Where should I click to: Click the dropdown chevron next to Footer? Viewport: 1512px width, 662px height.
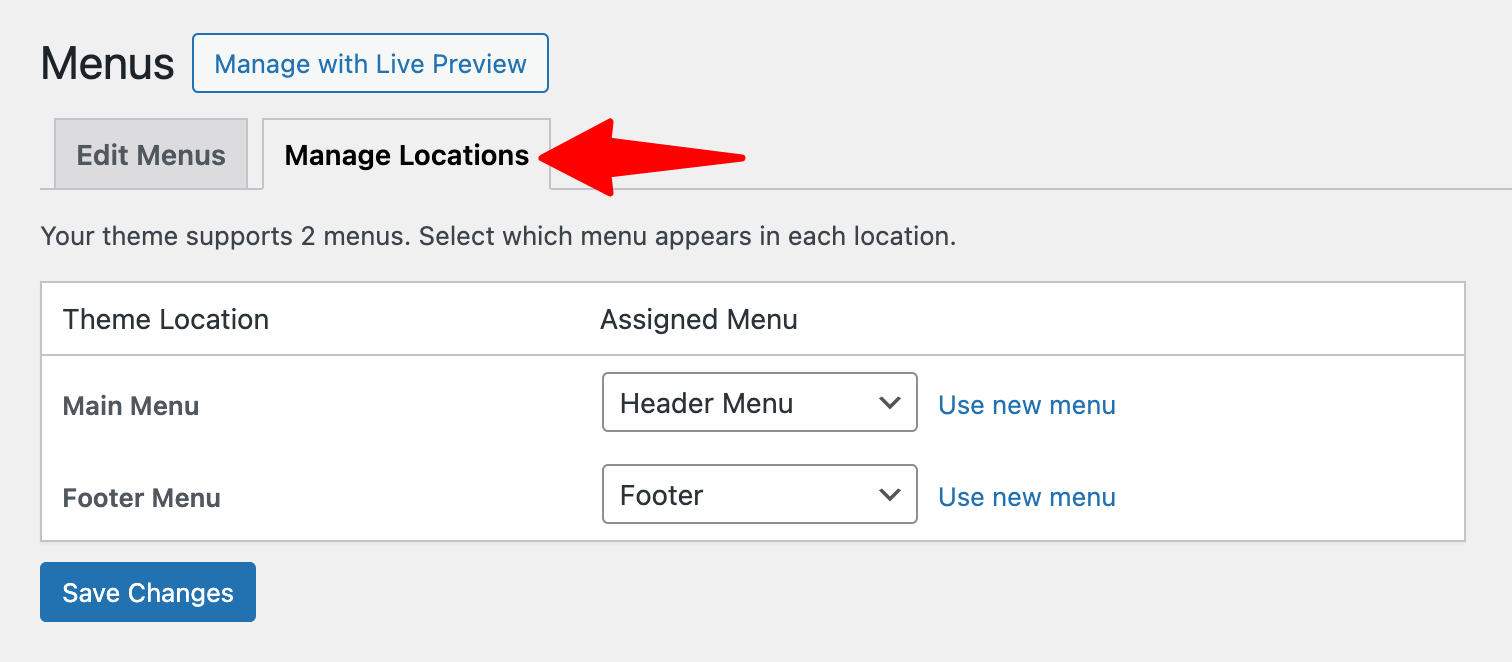(x=890, y=494)
